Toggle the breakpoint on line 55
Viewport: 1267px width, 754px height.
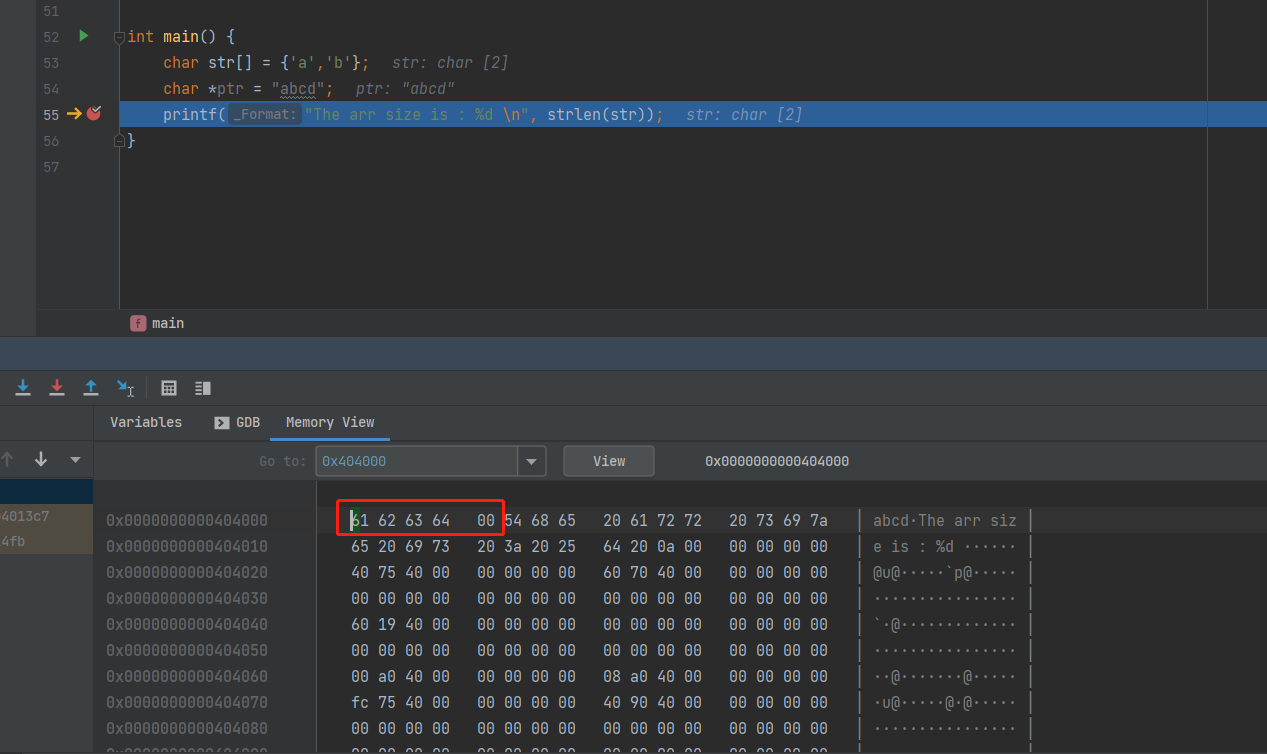click(x=94, y=114)
